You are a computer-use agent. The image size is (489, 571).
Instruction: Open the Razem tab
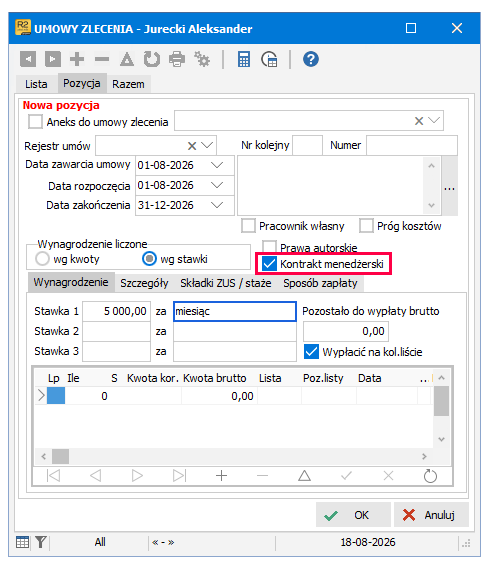pos(128,84)
